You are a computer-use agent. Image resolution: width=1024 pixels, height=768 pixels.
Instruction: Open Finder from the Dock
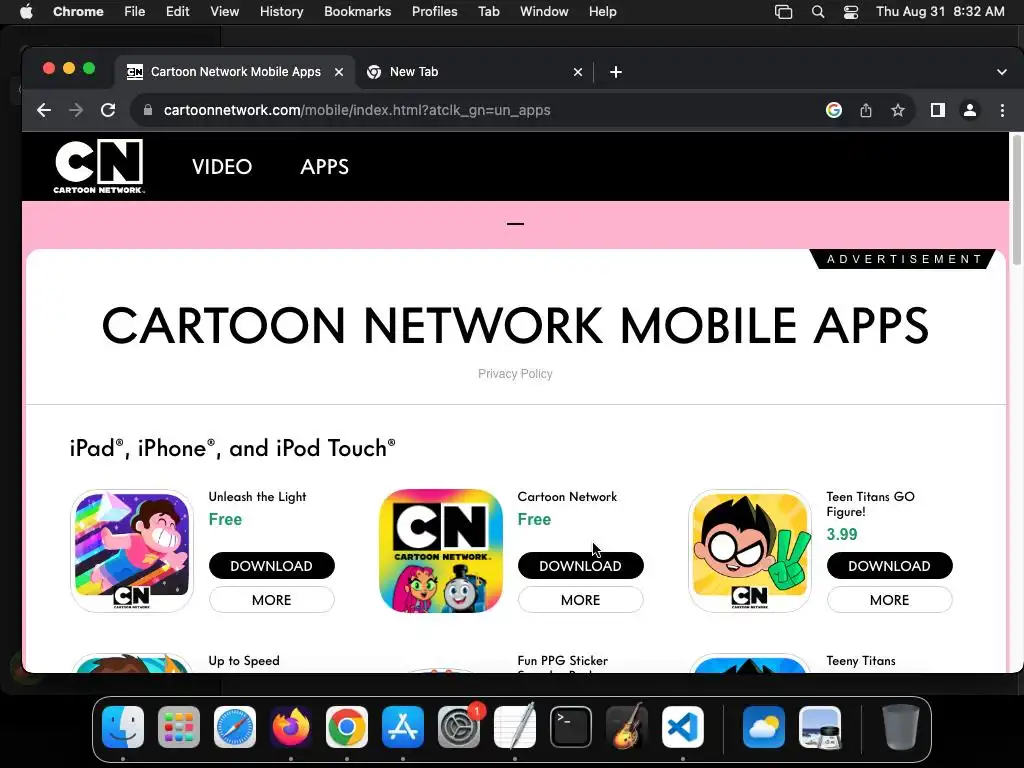(x=123, y=727)
